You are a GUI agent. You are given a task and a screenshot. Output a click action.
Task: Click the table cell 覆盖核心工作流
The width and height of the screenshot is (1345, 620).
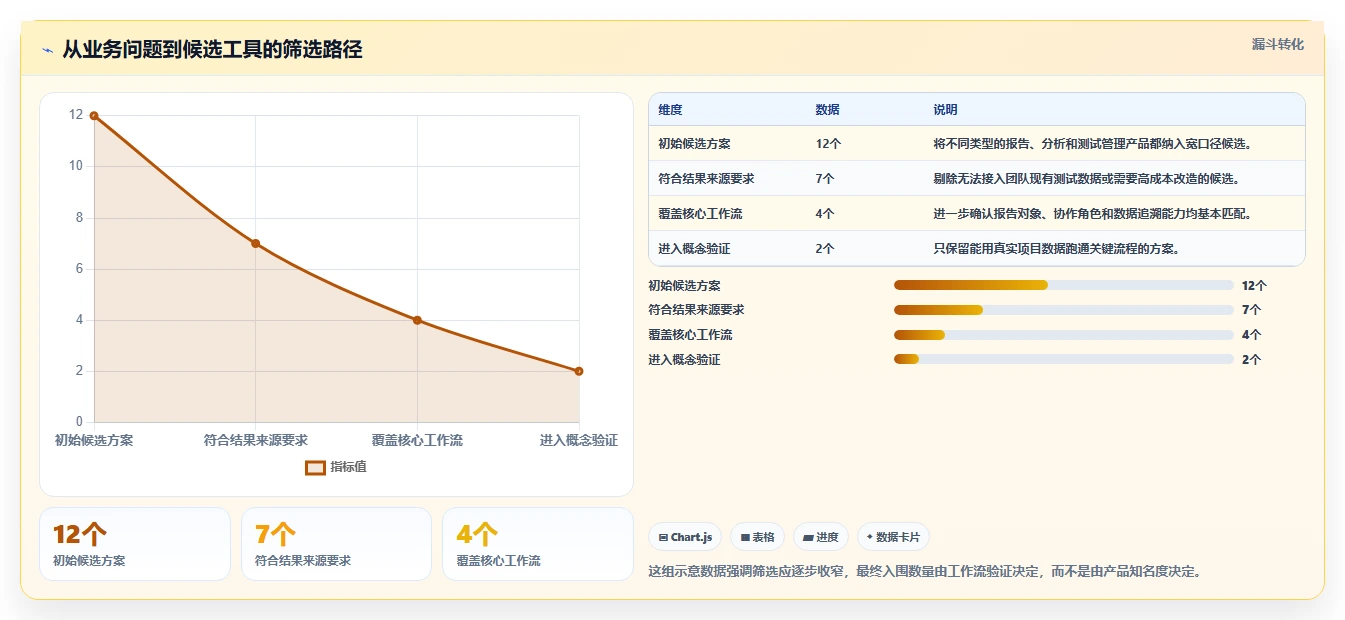[x=700, y=214]
